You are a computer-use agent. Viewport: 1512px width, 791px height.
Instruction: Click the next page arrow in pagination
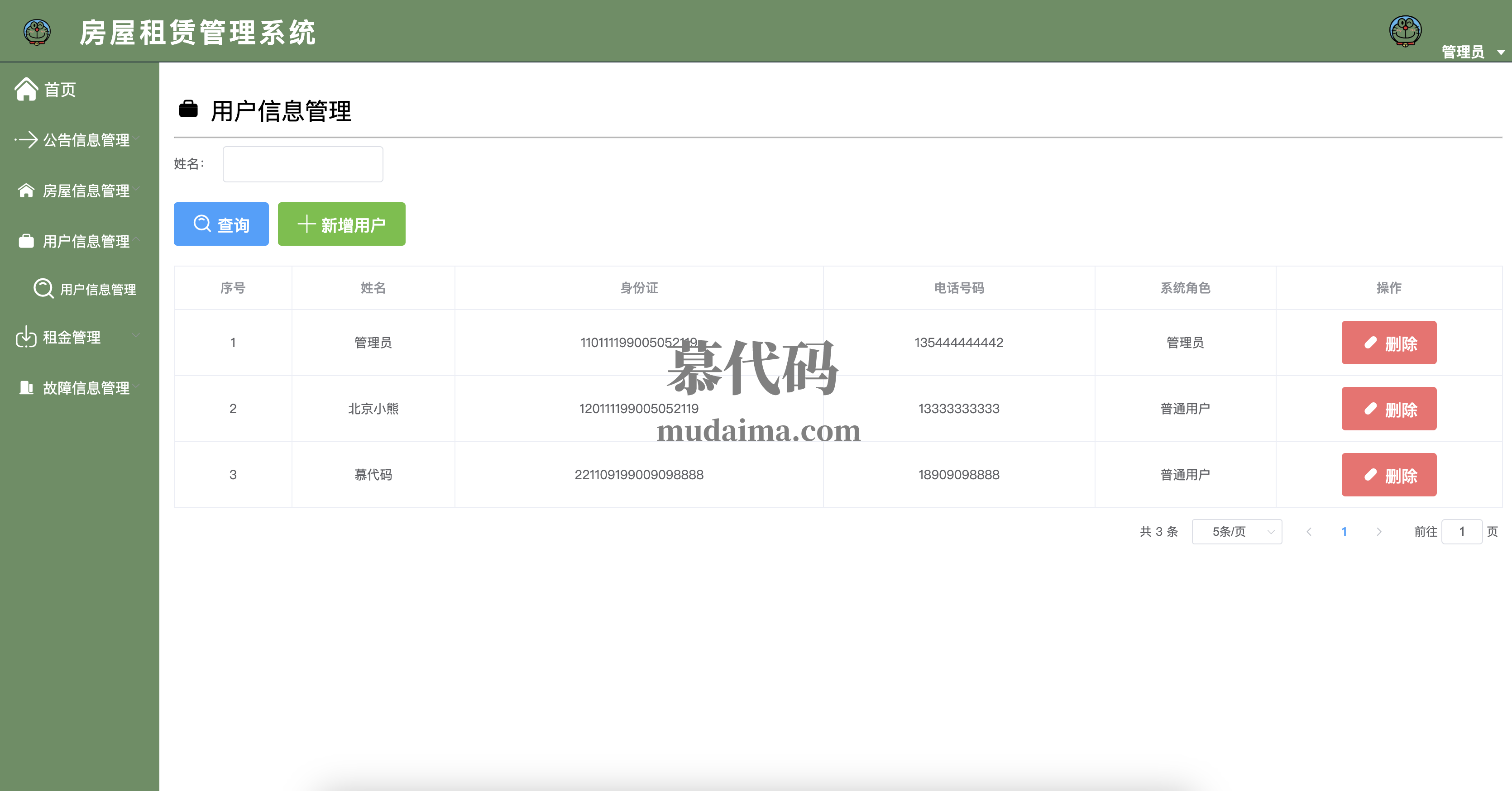[1379, 532]
